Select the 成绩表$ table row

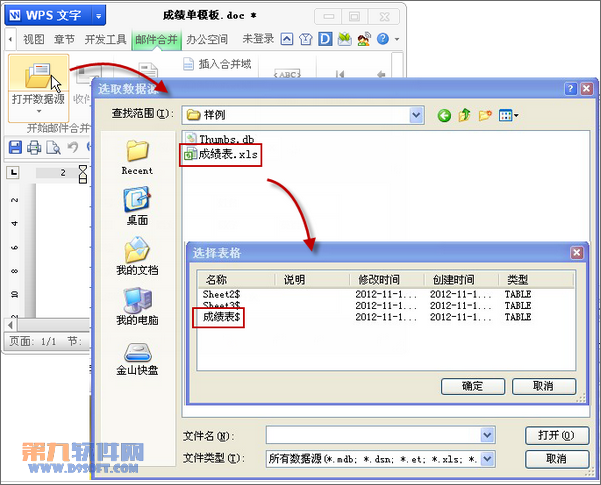click(x=386, y=317)
